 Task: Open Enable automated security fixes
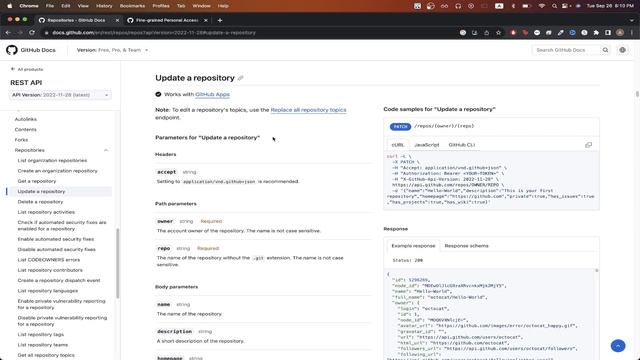click(56, 239)
